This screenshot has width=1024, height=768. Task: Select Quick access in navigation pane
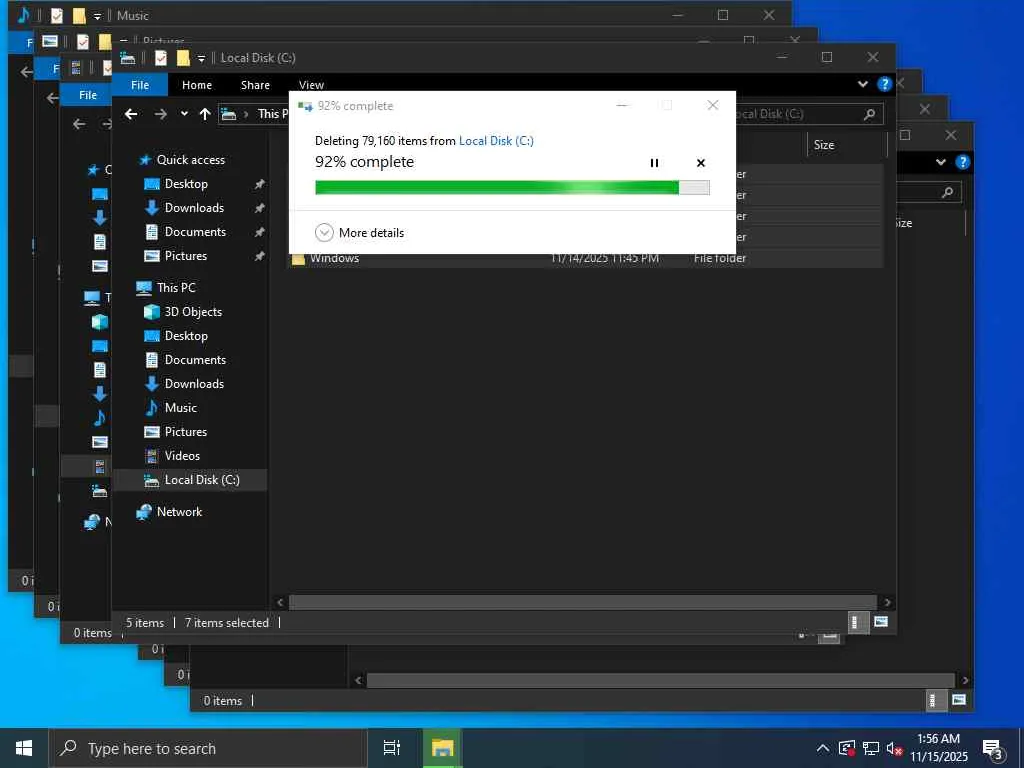tap(191, 160)
